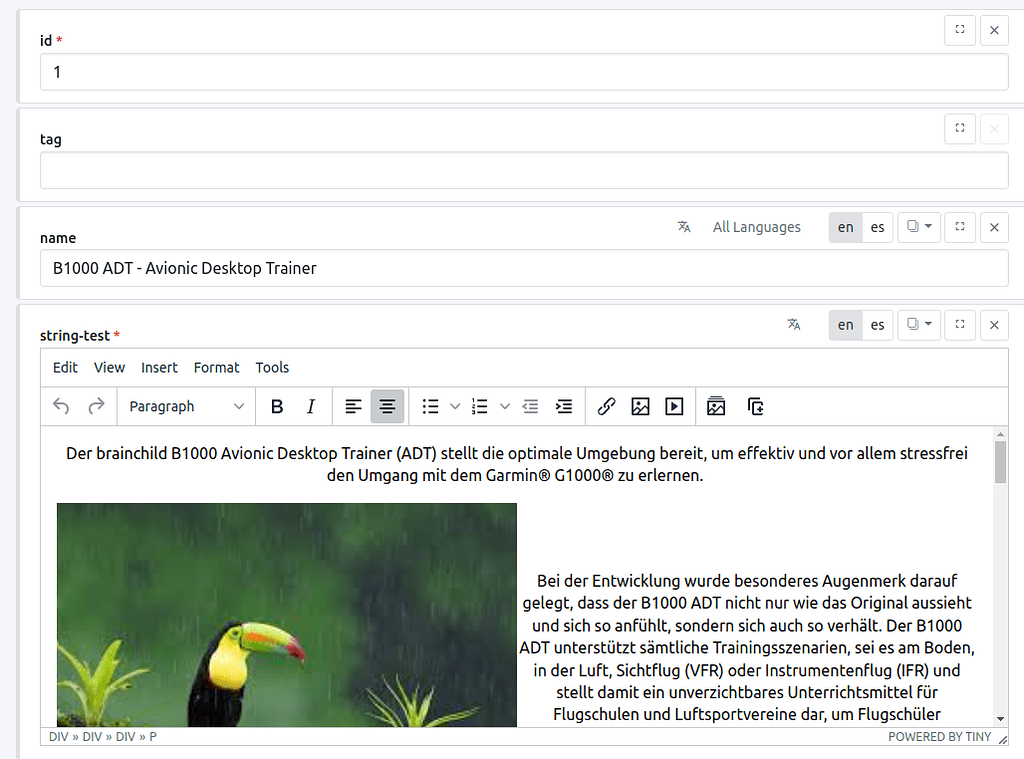
Task: Click the POWERED BY TINY link
Action: 940,736
